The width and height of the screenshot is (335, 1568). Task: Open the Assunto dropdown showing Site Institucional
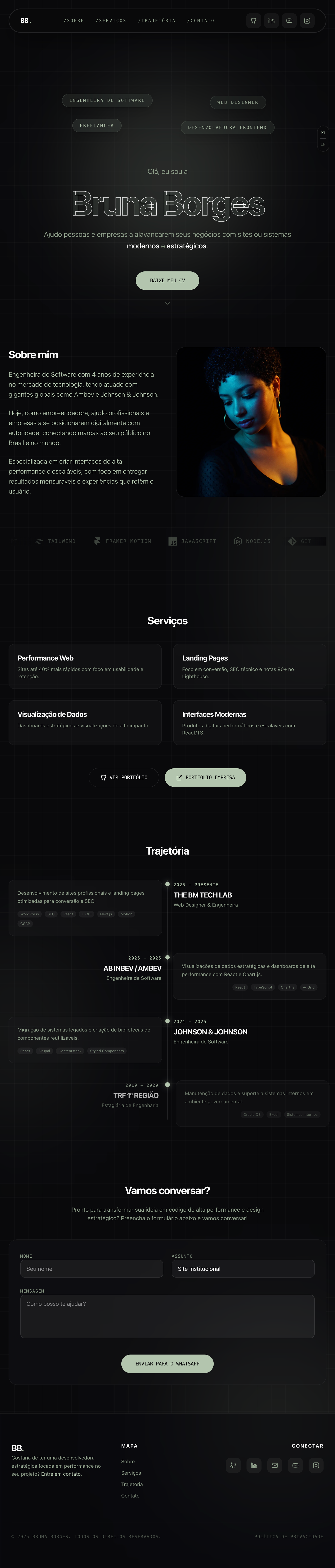[x=243, y=1268]
